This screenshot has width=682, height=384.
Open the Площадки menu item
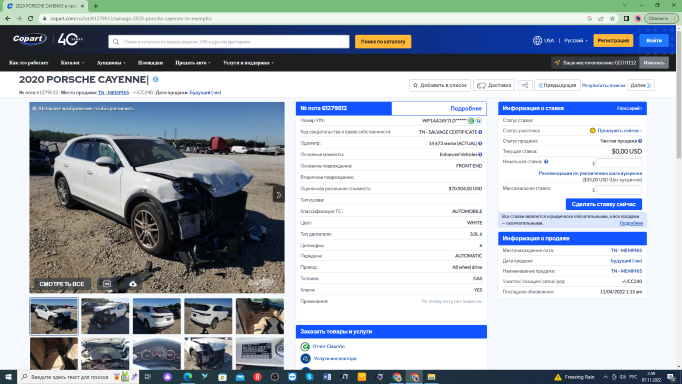pos(150,63)
